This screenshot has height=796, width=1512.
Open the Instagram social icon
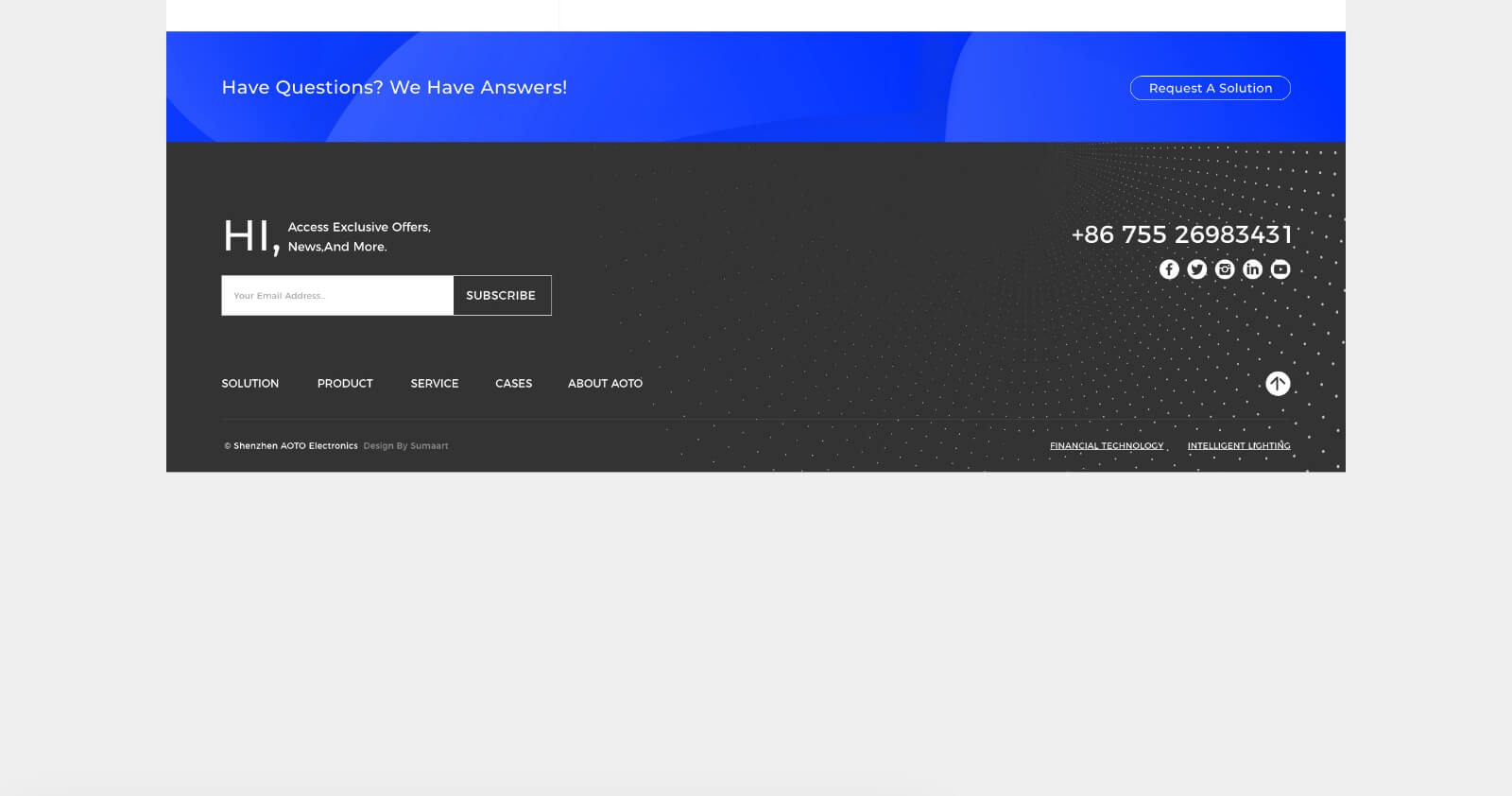[x=1225, y=269]
